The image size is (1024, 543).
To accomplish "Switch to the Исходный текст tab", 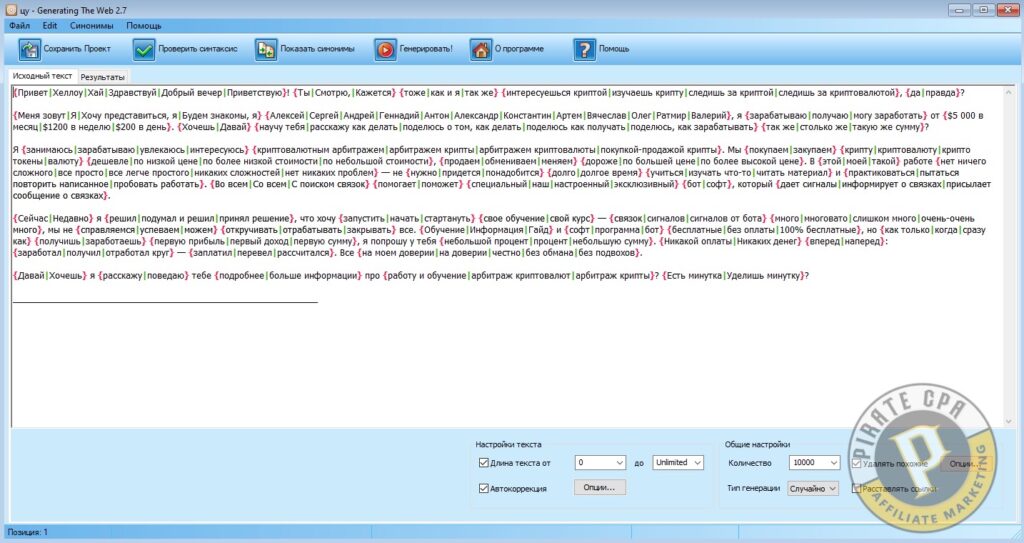I will tap(42, 76).
